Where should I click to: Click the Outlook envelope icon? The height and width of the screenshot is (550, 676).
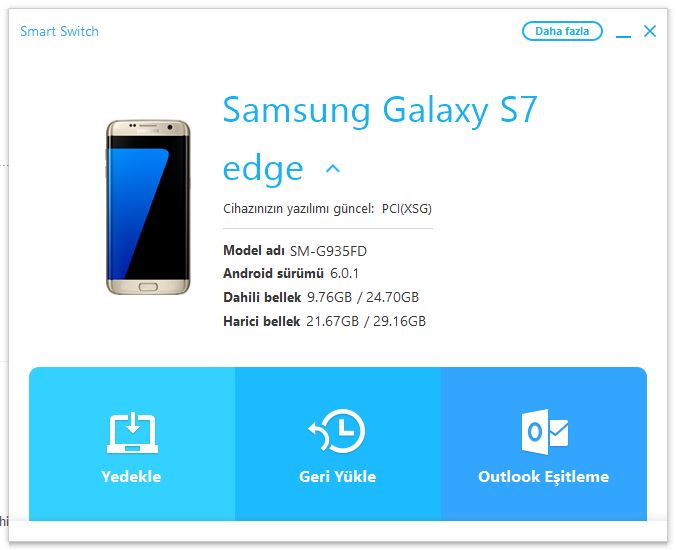[x=545, y=431]
